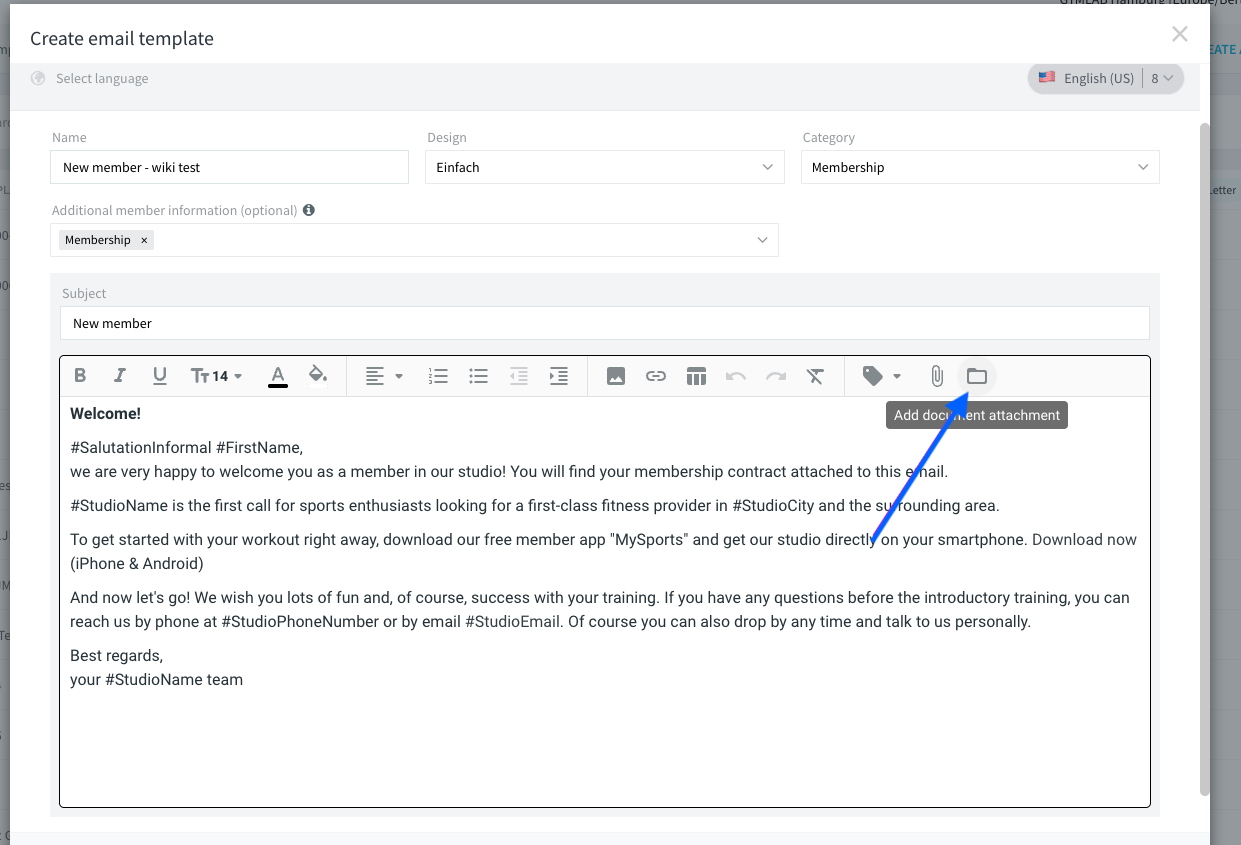This screenshot has height=845, width=1241.
Task: Click the Name field with wiki test
Action: tap(229, 167)
